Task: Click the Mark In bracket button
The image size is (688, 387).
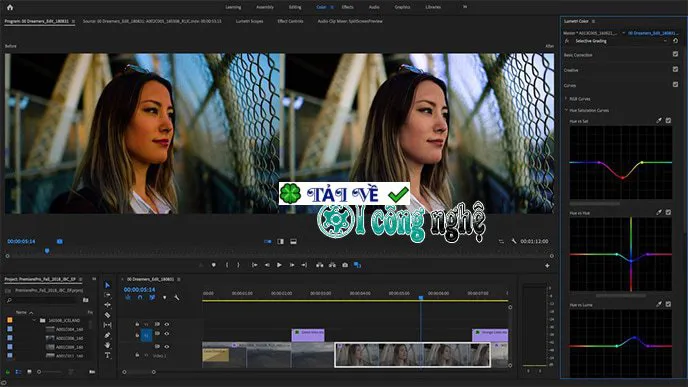Action: 227,265
